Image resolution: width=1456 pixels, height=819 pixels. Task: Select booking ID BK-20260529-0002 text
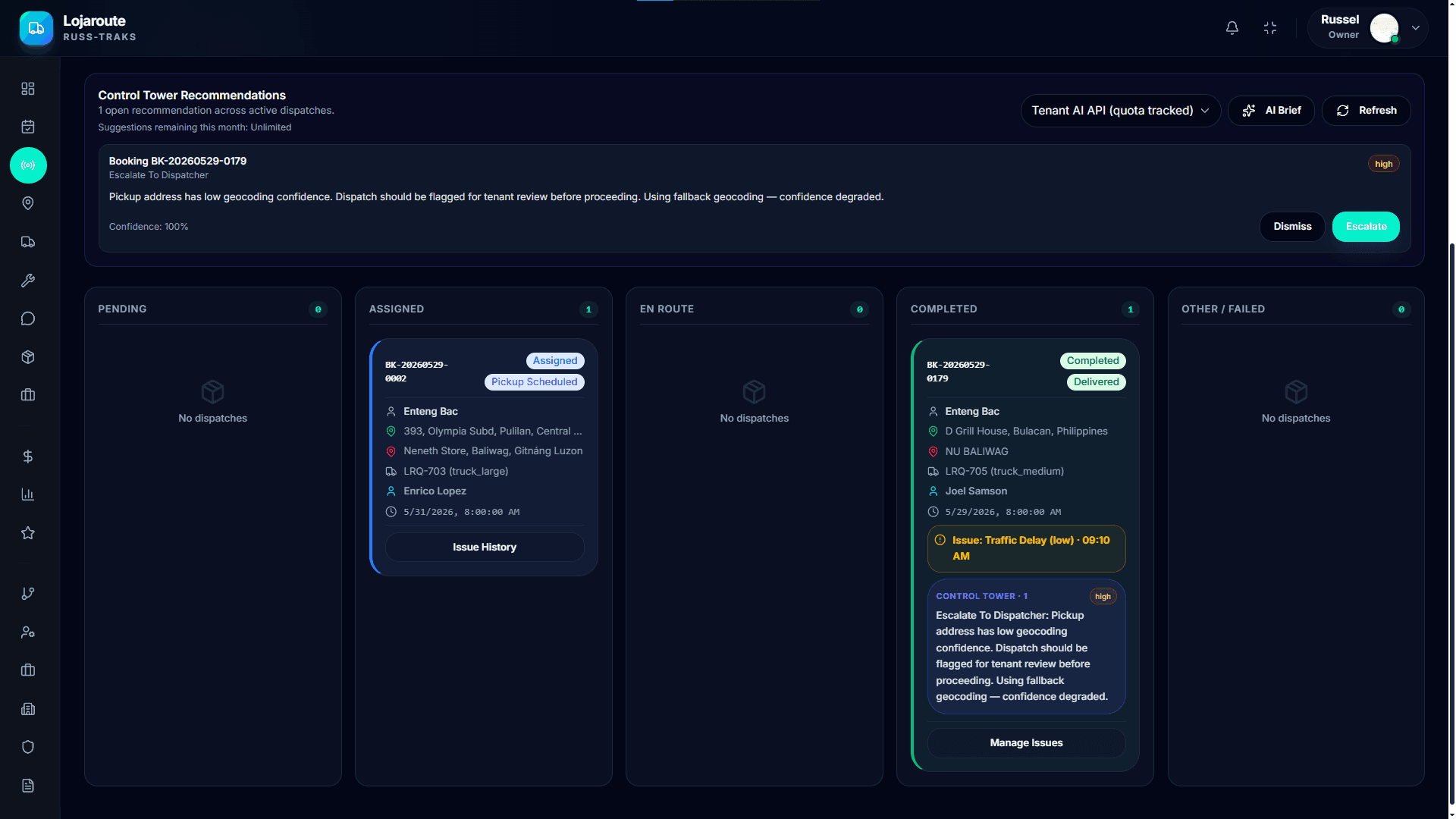(x=416, y=372)
